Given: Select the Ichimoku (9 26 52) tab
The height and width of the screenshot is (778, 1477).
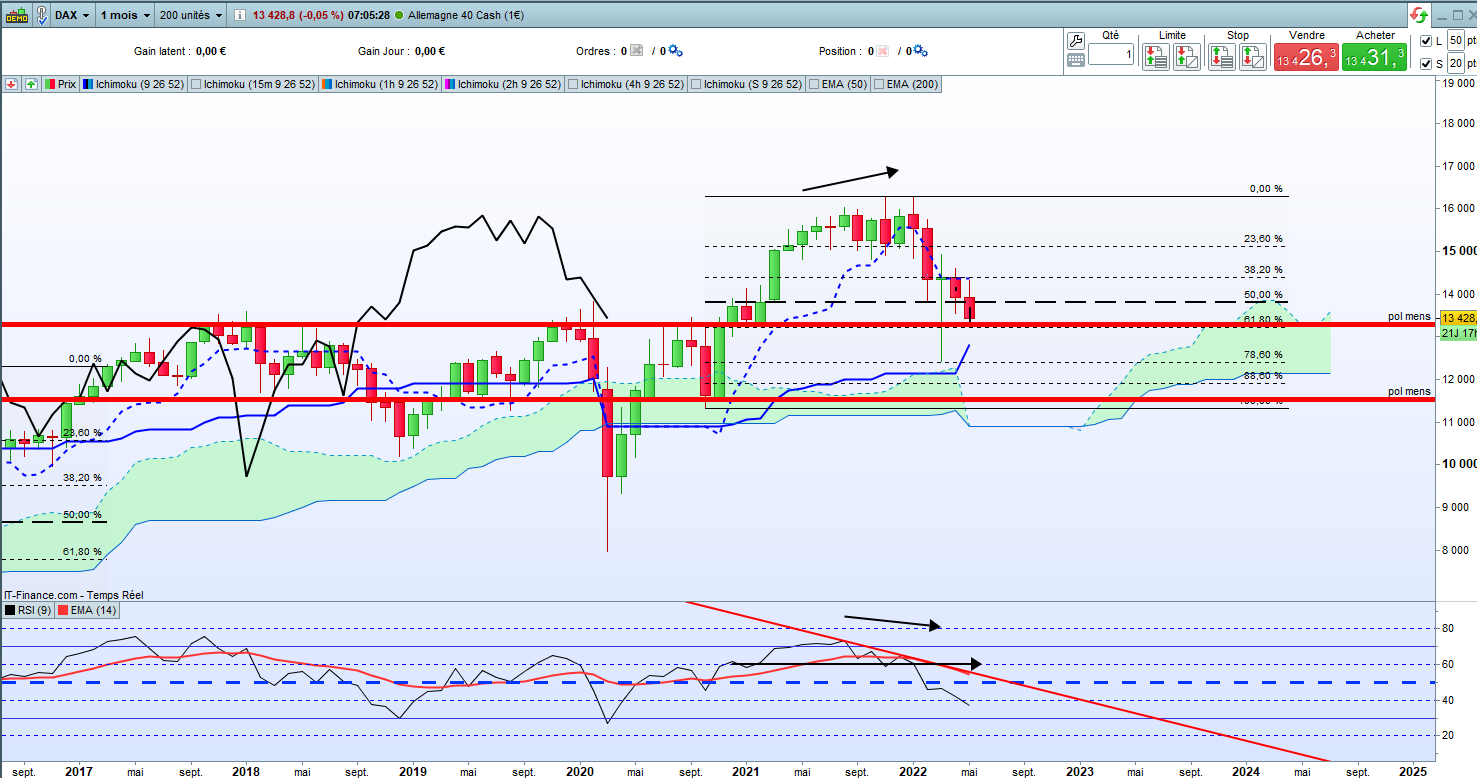Looking at the screenshot, I should [134, 85].
